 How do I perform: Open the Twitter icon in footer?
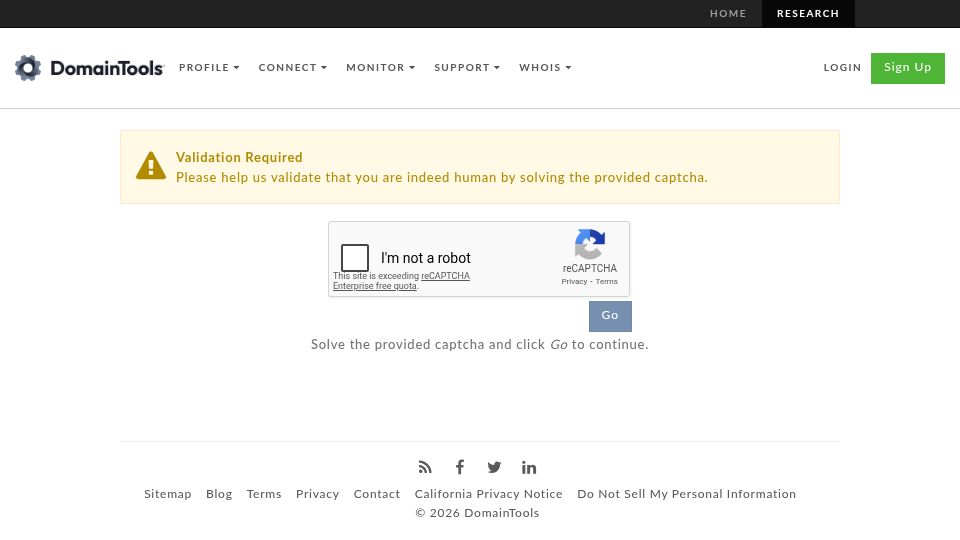point(494,467)
